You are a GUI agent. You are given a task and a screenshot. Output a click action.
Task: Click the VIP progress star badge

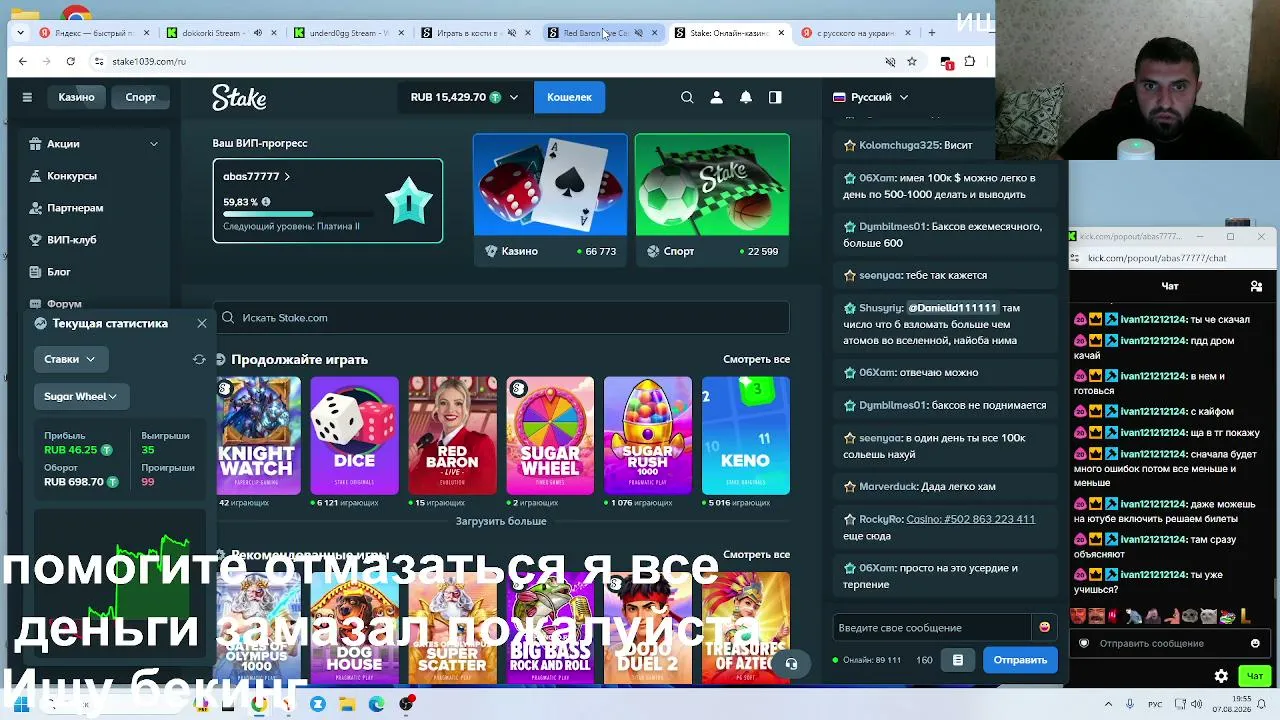[409, 200]
